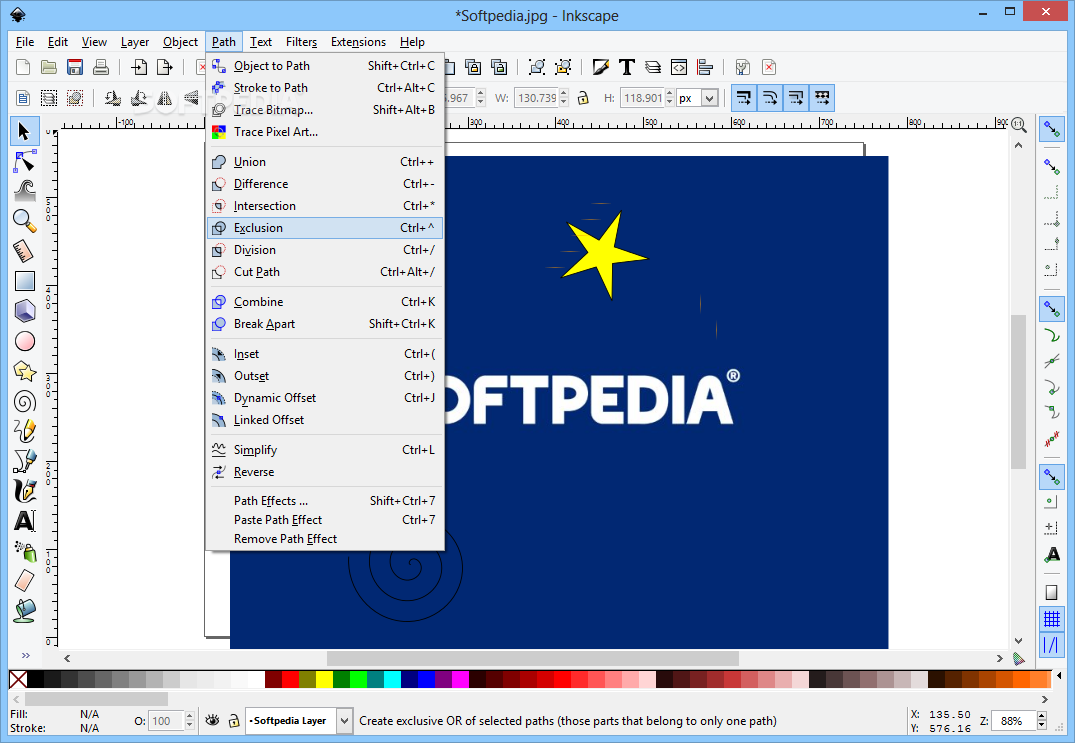Click the Export icon

(x=165, y=67)
